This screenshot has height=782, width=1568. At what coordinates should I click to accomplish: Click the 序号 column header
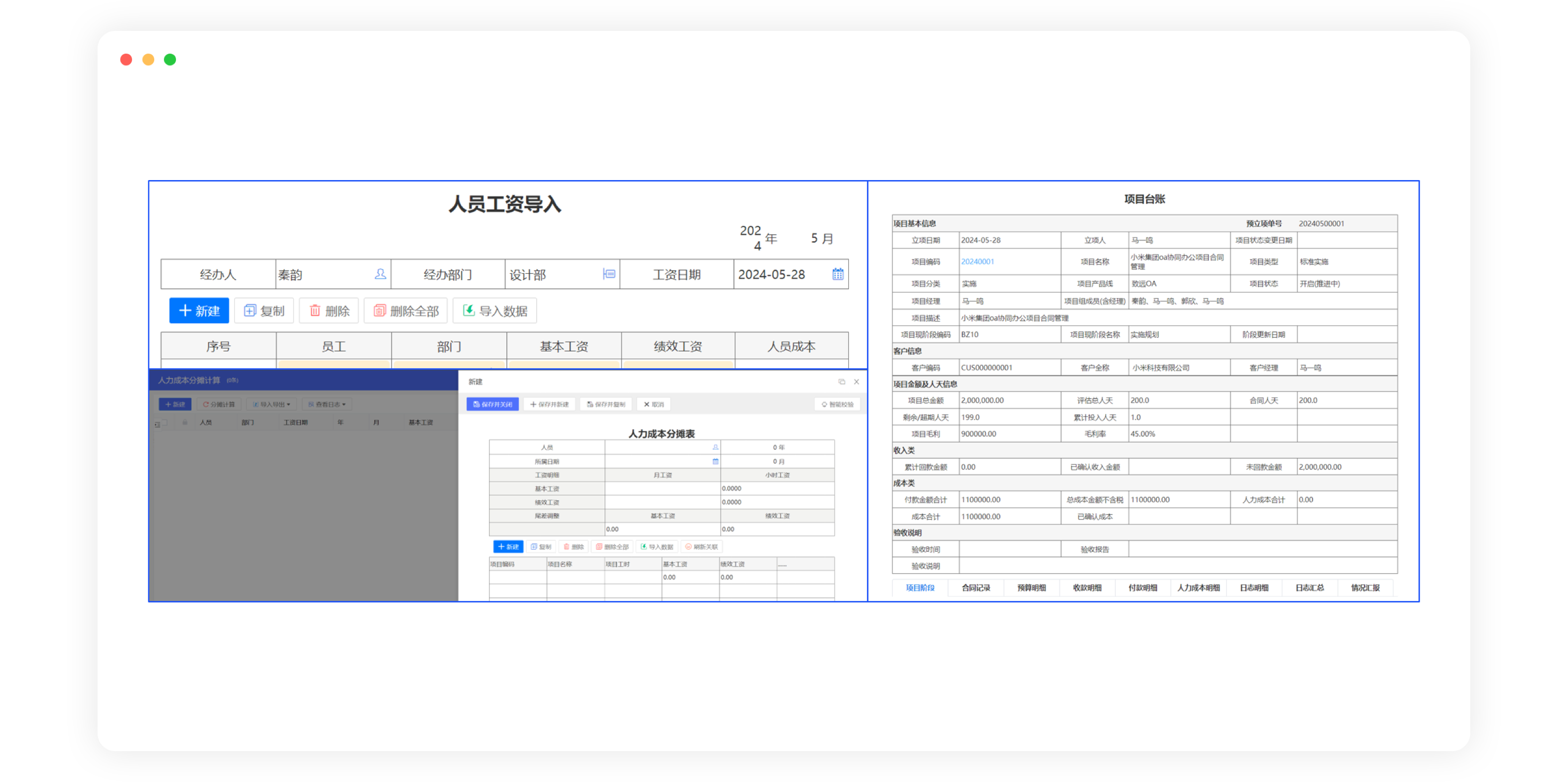219,347
